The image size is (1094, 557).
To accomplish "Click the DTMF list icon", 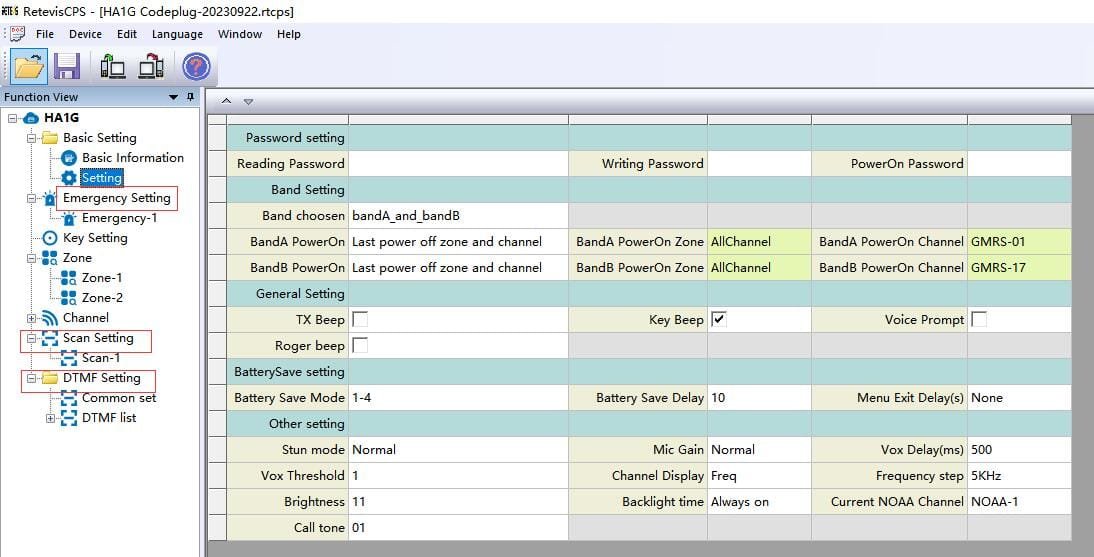I will click(x=68, y=418).
